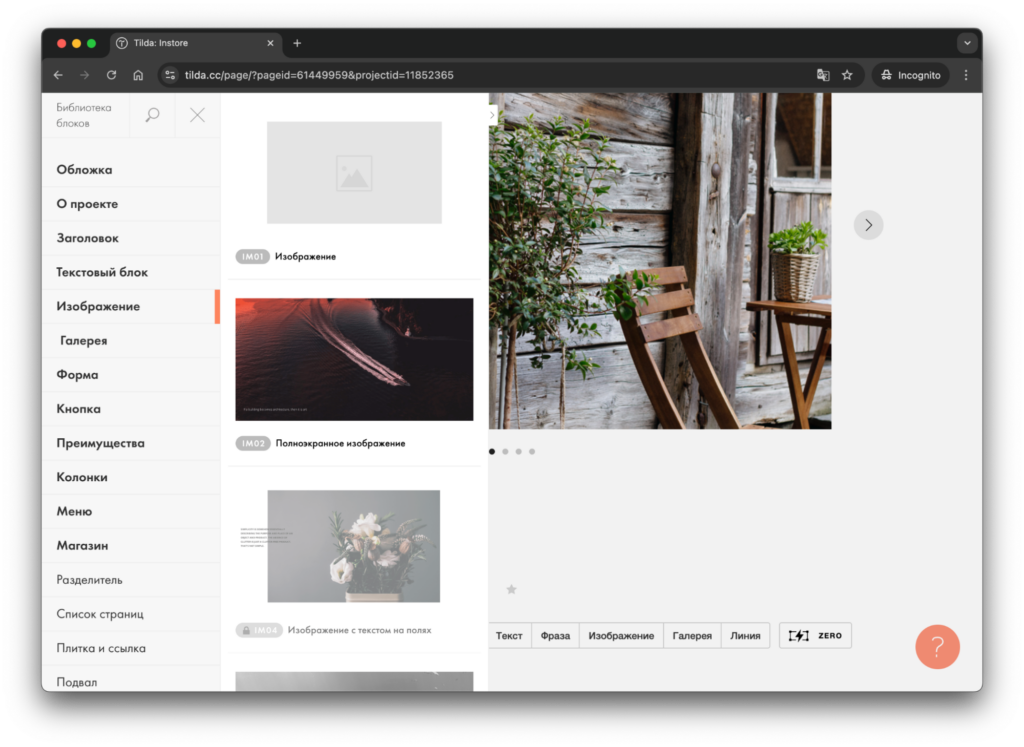Viewport: 1024px width, 747px height.
Task: Open the Обложка block category
Action: tap(84, 170)
